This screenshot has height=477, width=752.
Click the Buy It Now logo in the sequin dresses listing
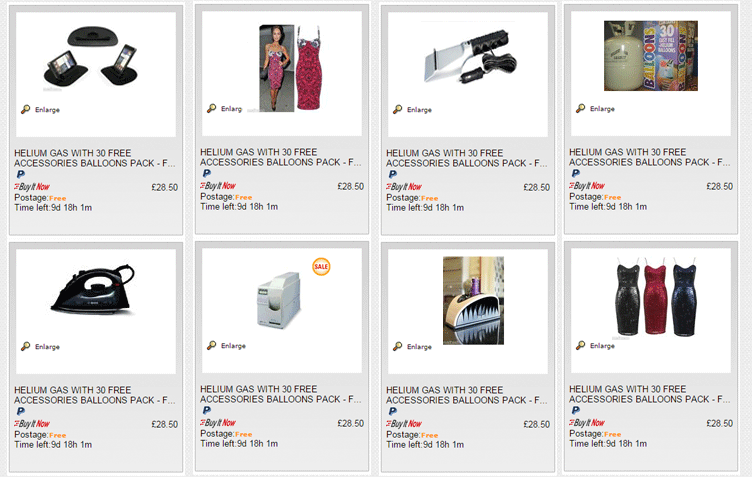tap(587, 423)
